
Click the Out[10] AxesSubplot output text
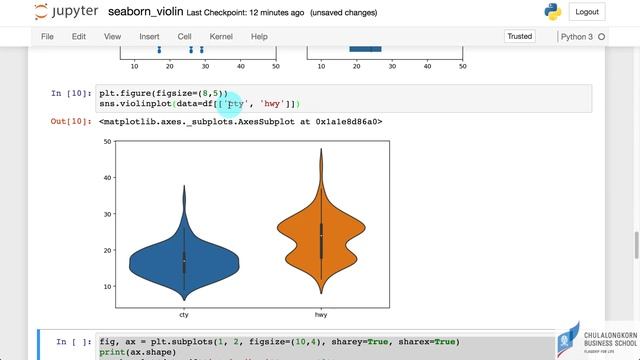240,122
